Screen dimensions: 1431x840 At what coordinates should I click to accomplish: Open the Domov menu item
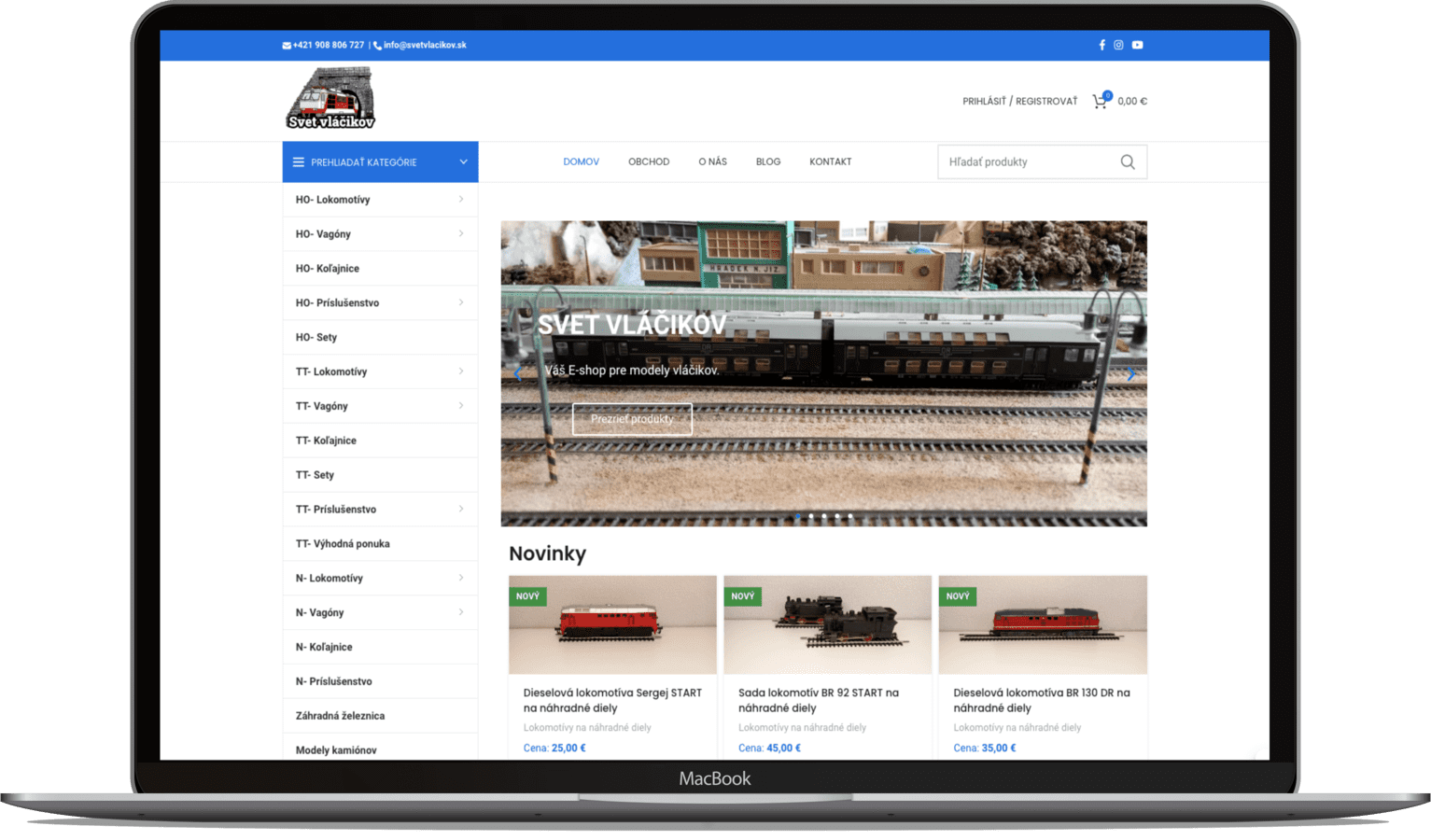581,162
